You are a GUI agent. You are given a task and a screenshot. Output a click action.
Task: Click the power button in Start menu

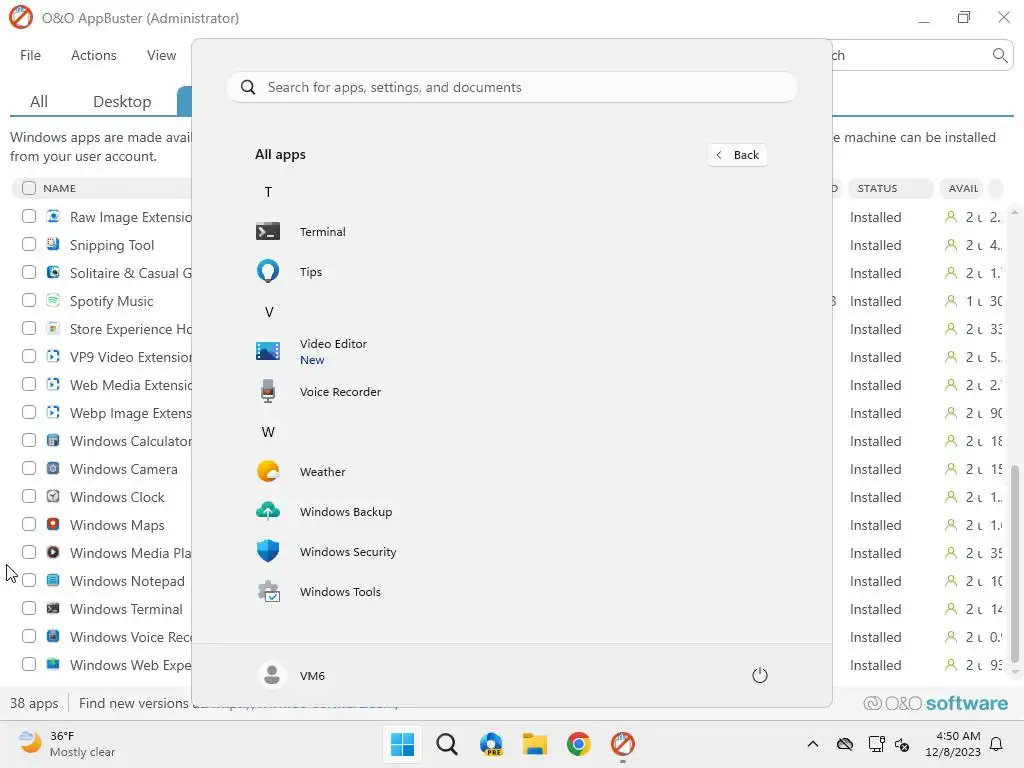(x=760, y=675)
